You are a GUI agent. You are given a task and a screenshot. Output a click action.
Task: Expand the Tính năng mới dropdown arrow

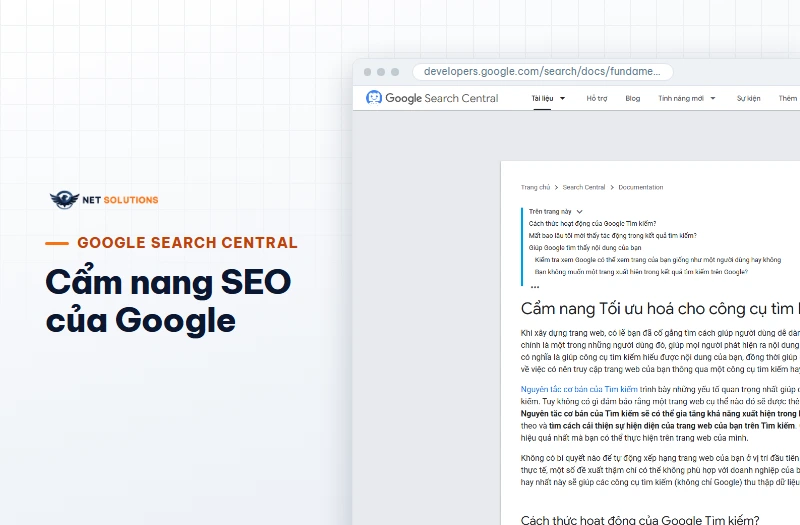(713, 98)
